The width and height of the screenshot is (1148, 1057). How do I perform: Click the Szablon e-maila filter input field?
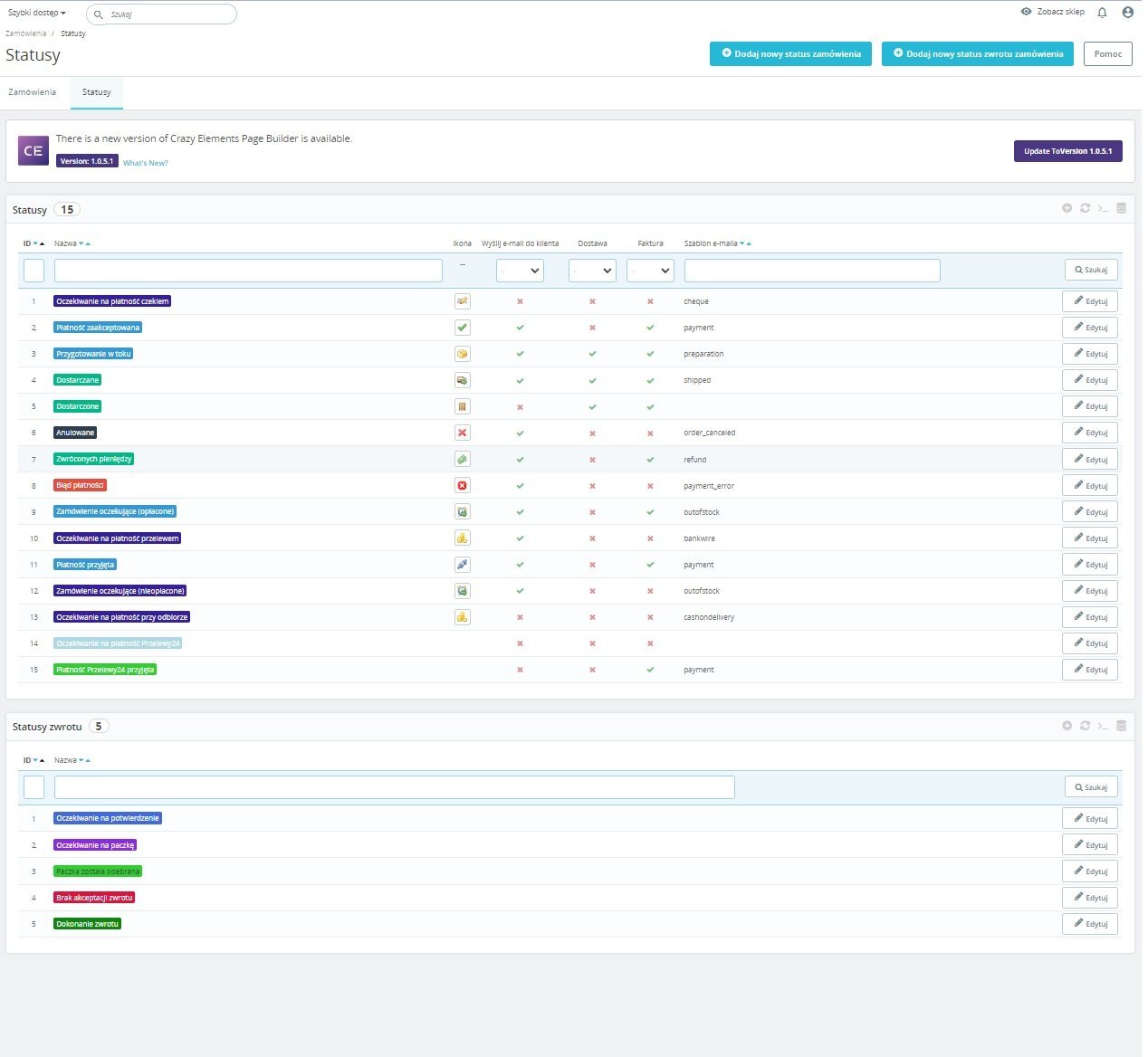[812, 270]
